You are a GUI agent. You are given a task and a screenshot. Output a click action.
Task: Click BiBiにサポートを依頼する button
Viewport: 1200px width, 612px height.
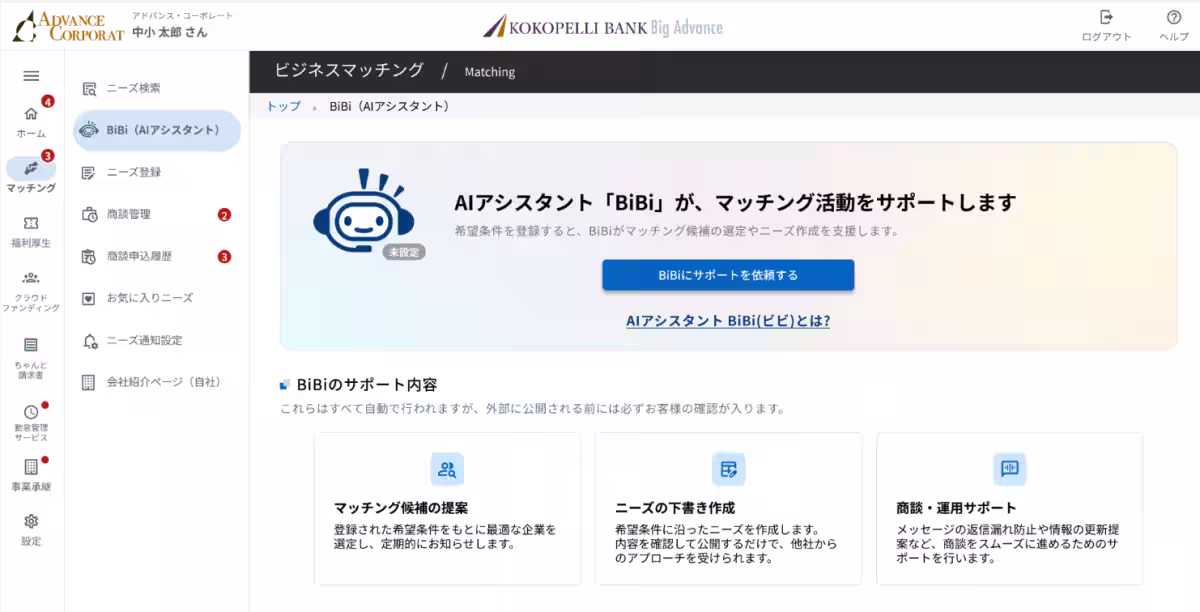tap(728, 275)
